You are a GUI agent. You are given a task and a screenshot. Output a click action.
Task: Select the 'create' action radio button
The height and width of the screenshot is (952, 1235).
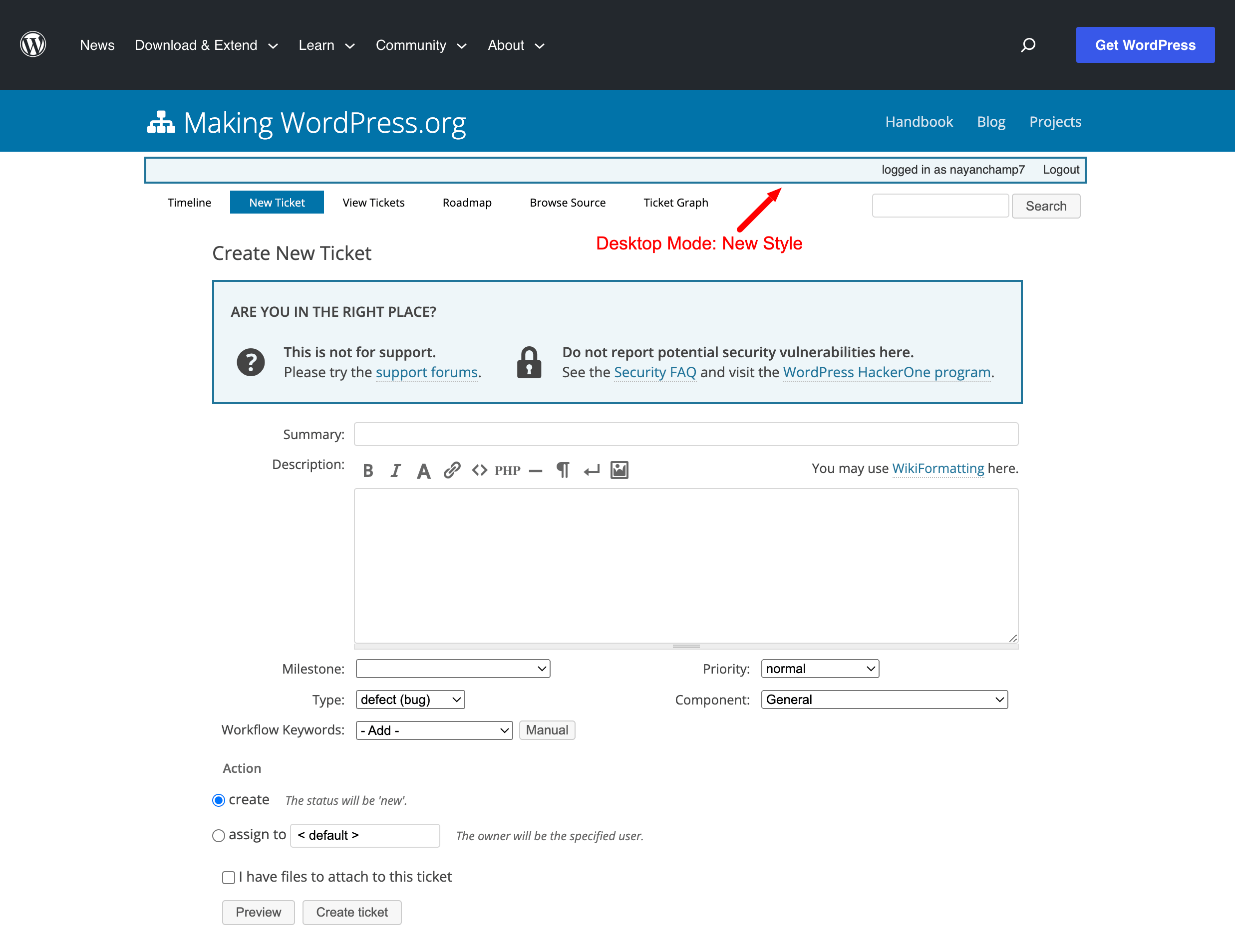click(218, 800)
